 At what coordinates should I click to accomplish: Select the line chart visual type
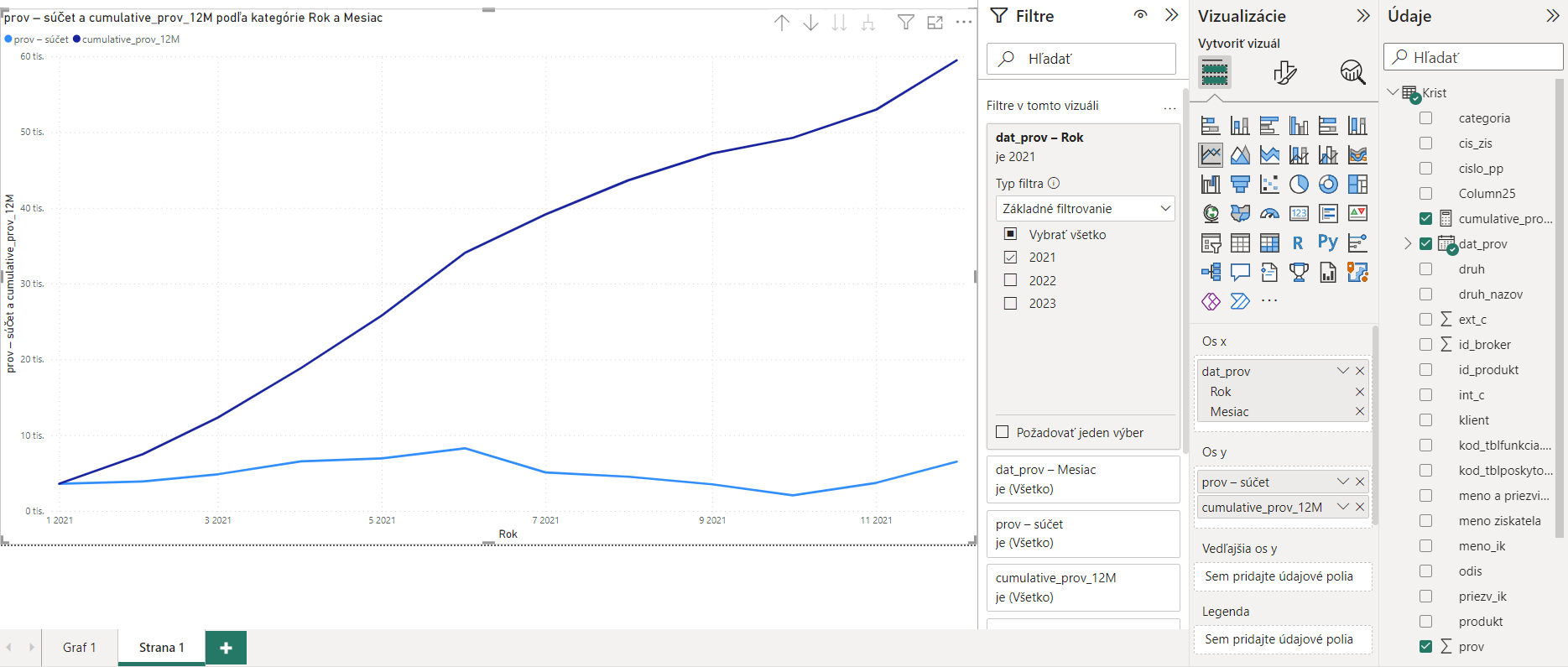point(1211,155)
